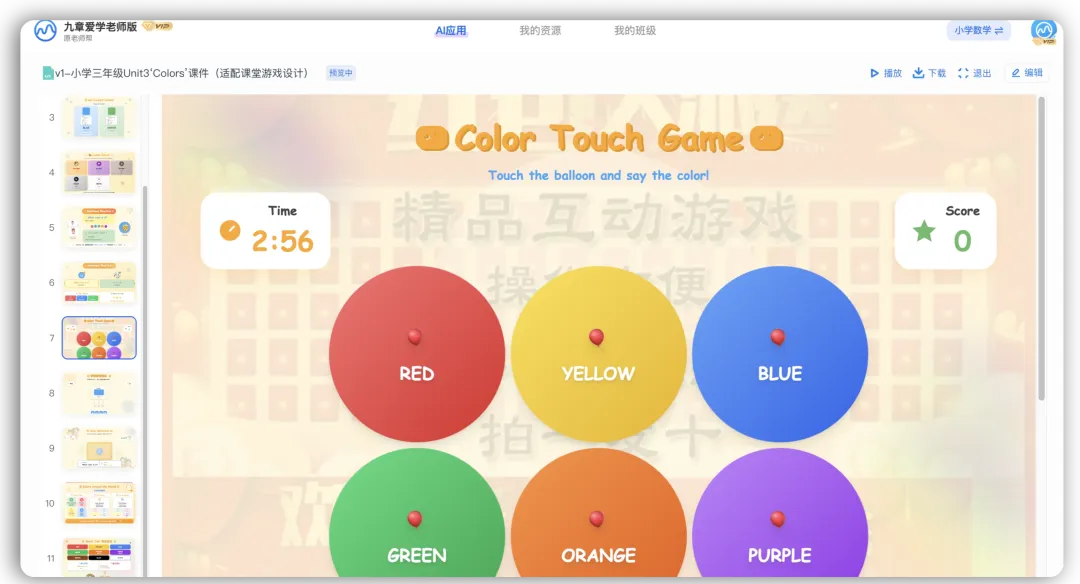Touch the BLUE balloon circle
This screenshot has width=1080, height=584.
click(x=780, y=354)
